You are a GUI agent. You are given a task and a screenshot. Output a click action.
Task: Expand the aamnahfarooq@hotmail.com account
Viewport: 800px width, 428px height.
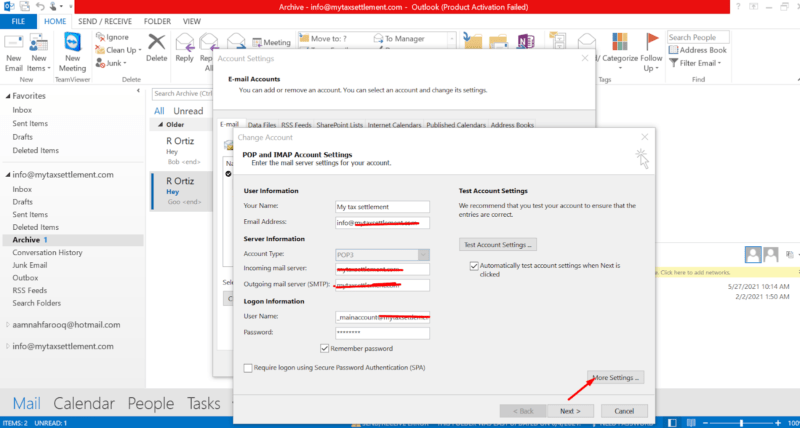click(8, 324)
